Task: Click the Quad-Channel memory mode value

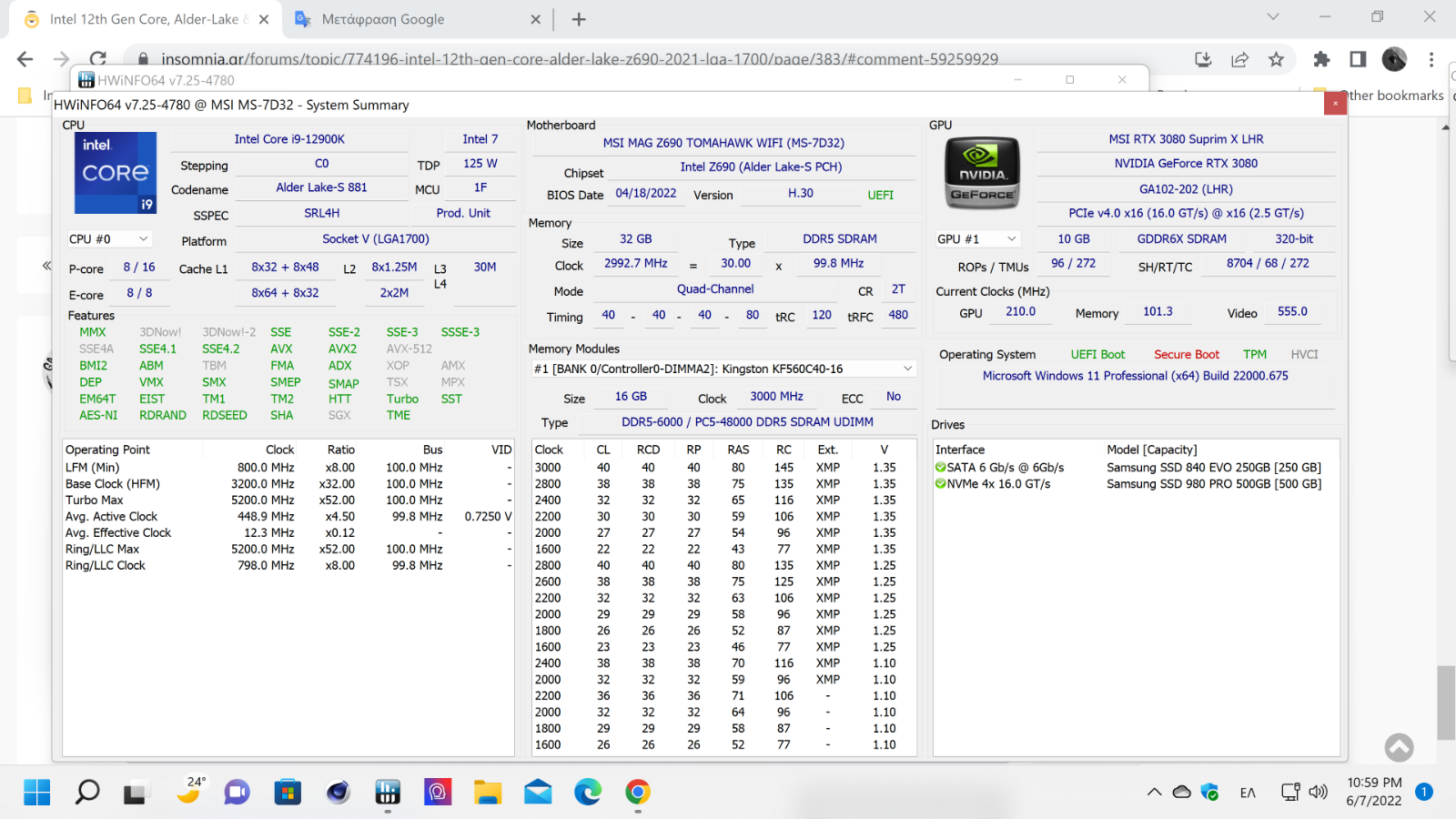Action: click(715, 289)
